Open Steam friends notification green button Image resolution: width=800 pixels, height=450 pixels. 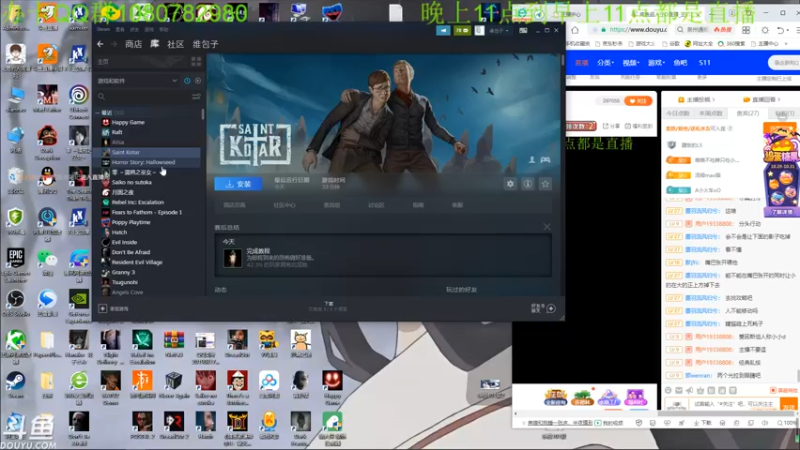coord(462,31)
